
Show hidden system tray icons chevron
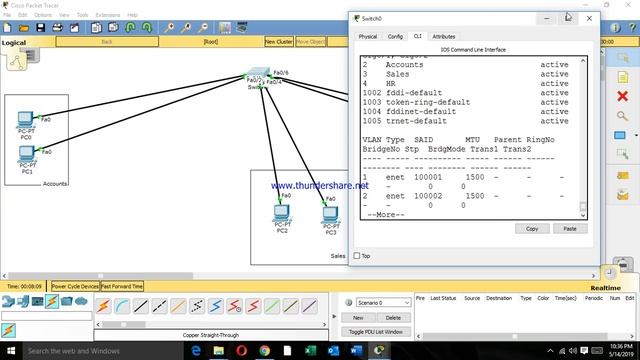click(x=550, y=351)
